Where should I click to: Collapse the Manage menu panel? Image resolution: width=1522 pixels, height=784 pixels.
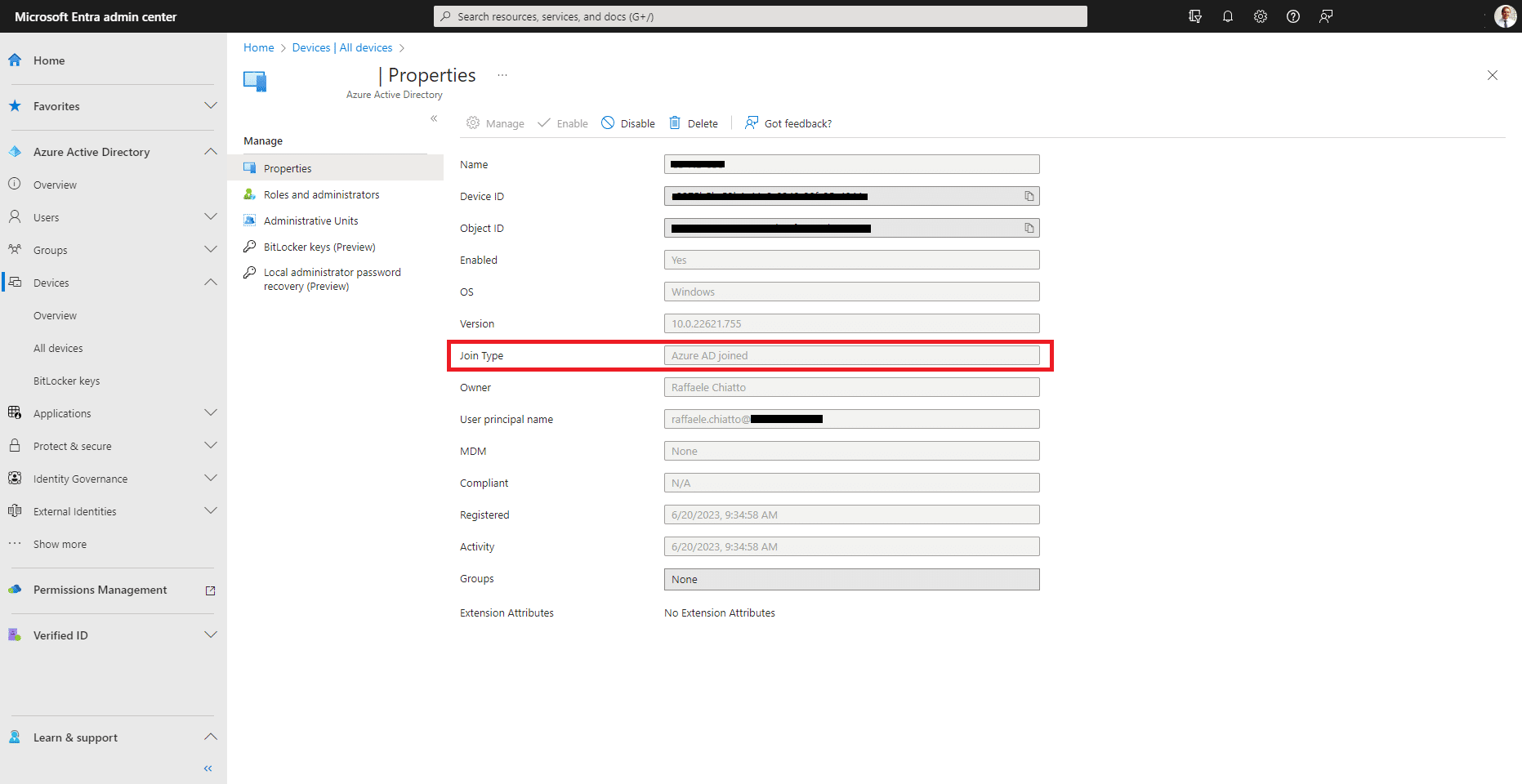tap(434, 118)
